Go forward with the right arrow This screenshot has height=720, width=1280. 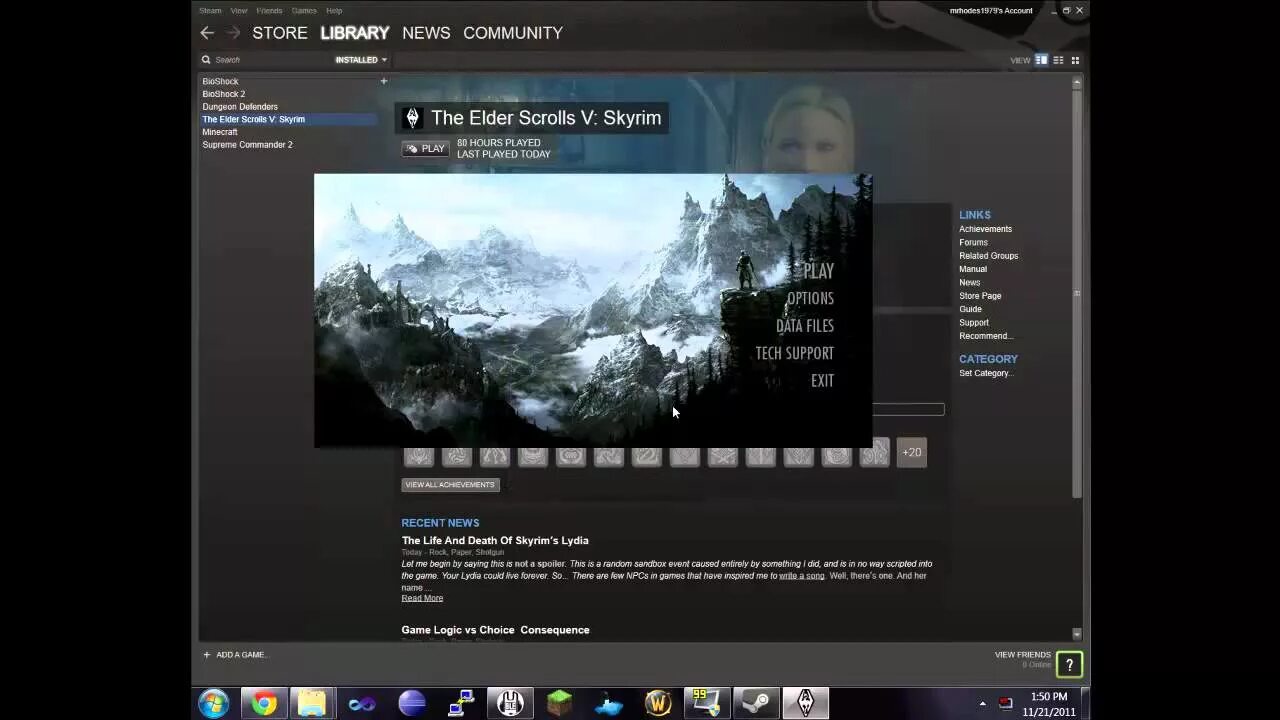pos(233,33)
